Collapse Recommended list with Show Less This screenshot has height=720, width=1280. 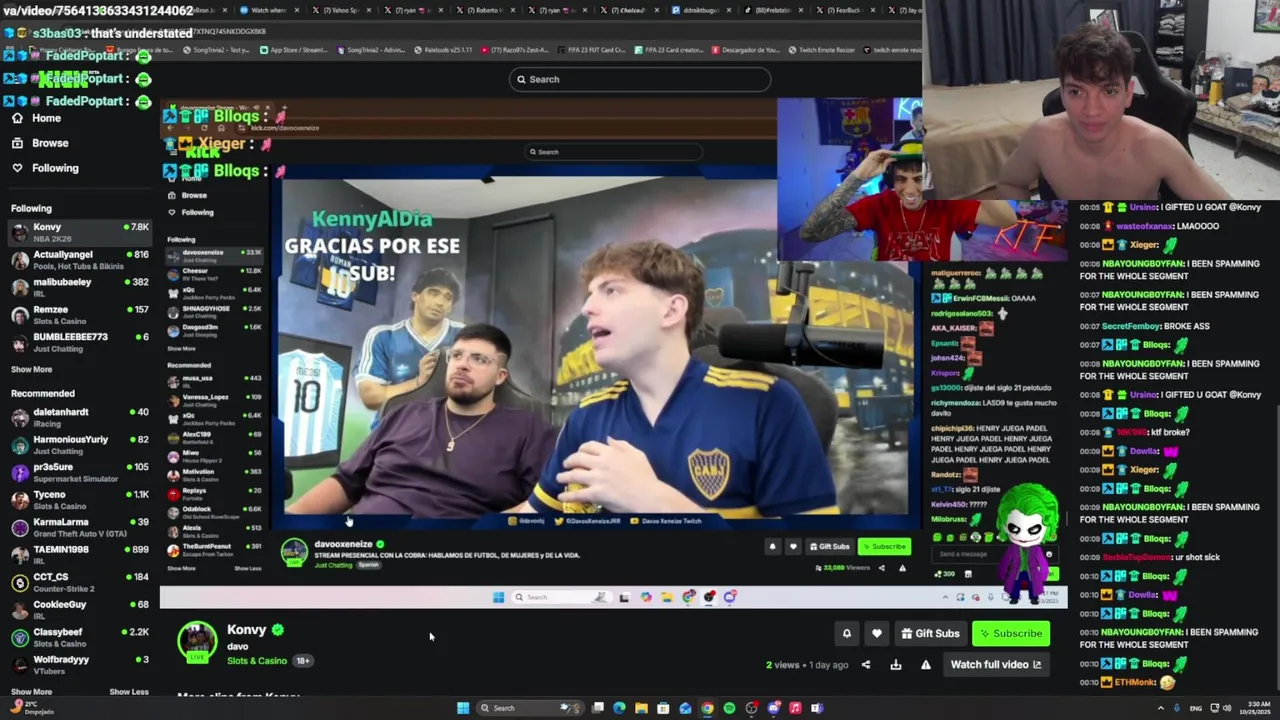pos(128,692)
